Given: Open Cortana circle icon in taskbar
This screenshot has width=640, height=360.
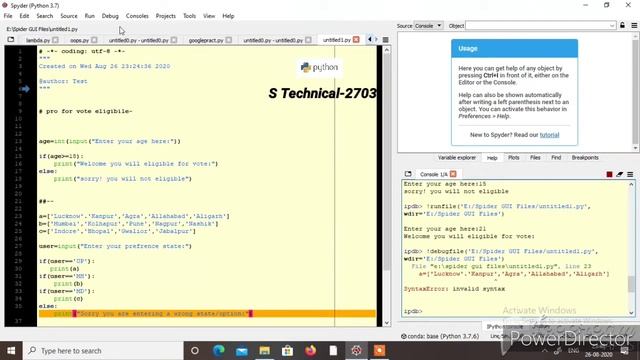Looking at the screenshot, I should click(x=195, y=351).
